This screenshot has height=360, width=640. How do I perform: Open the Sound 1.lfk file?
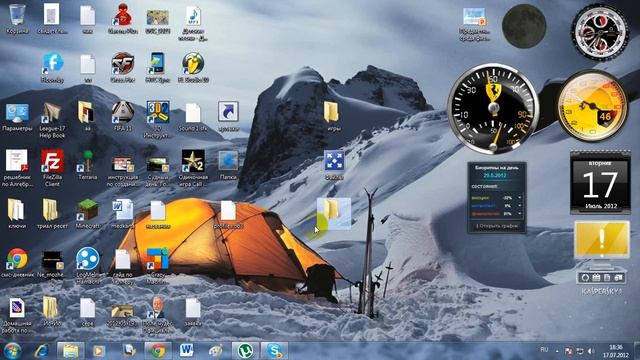193,116
